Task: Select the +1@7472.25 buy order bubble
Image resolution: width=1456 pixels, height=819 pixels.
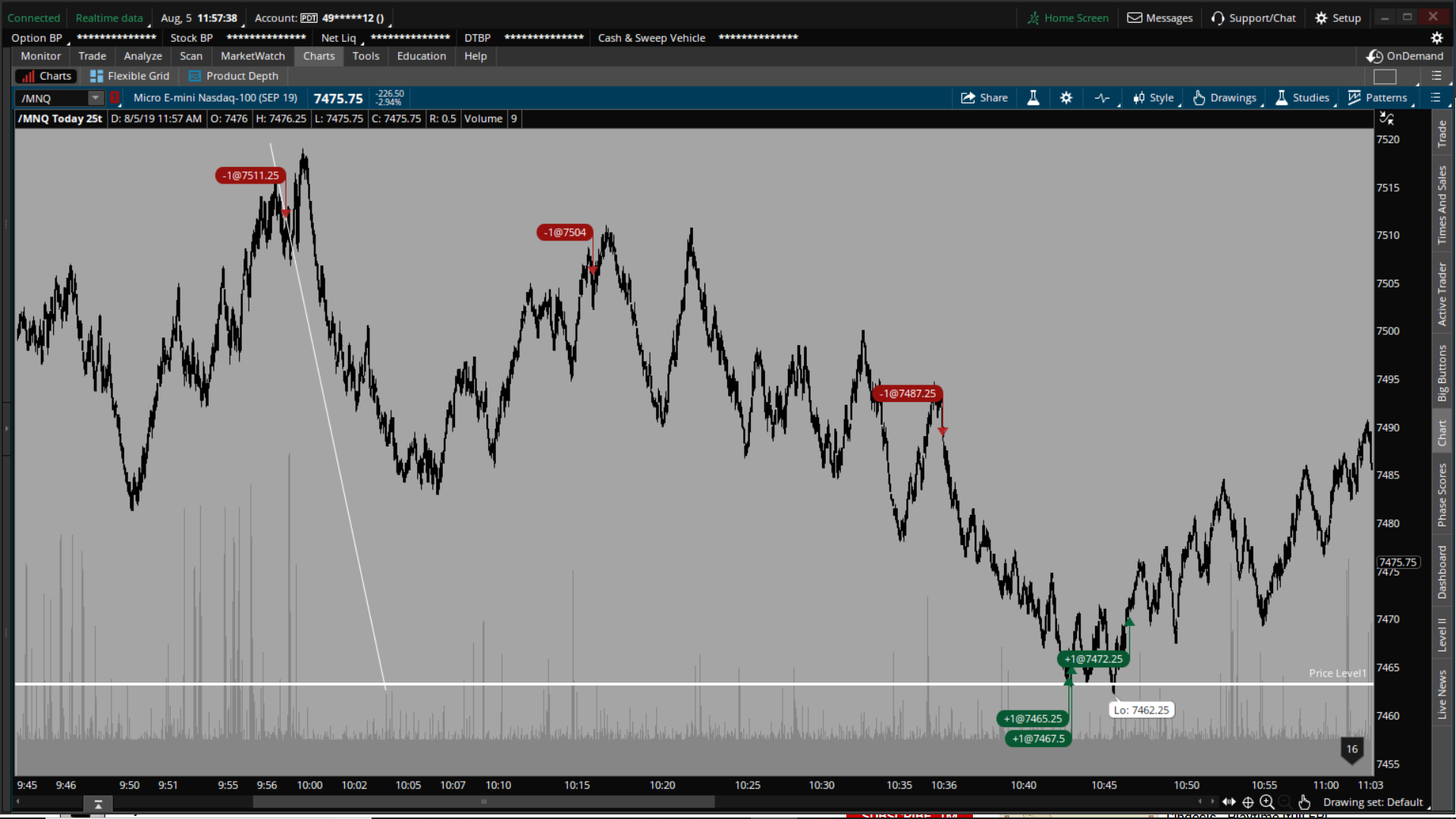Action: (x=1094, y=659)
